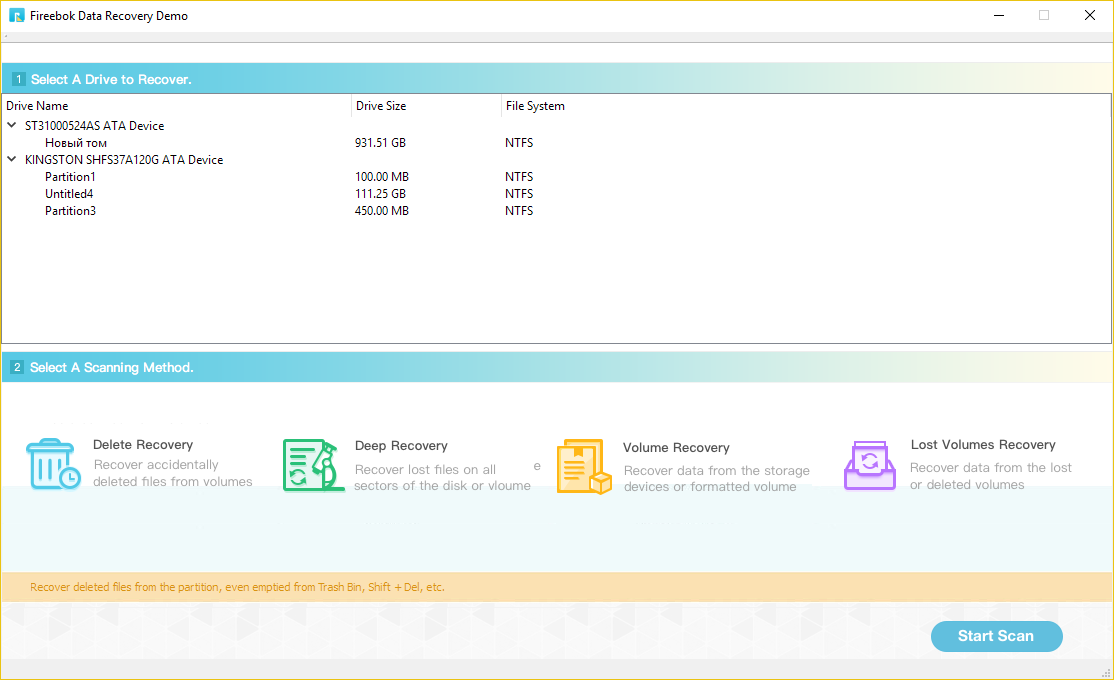Pick the Lost Volumes Recovery inbox icon
Image resolution: width=1114 pixels, height=680 pixels.
(x=869, y=466)
